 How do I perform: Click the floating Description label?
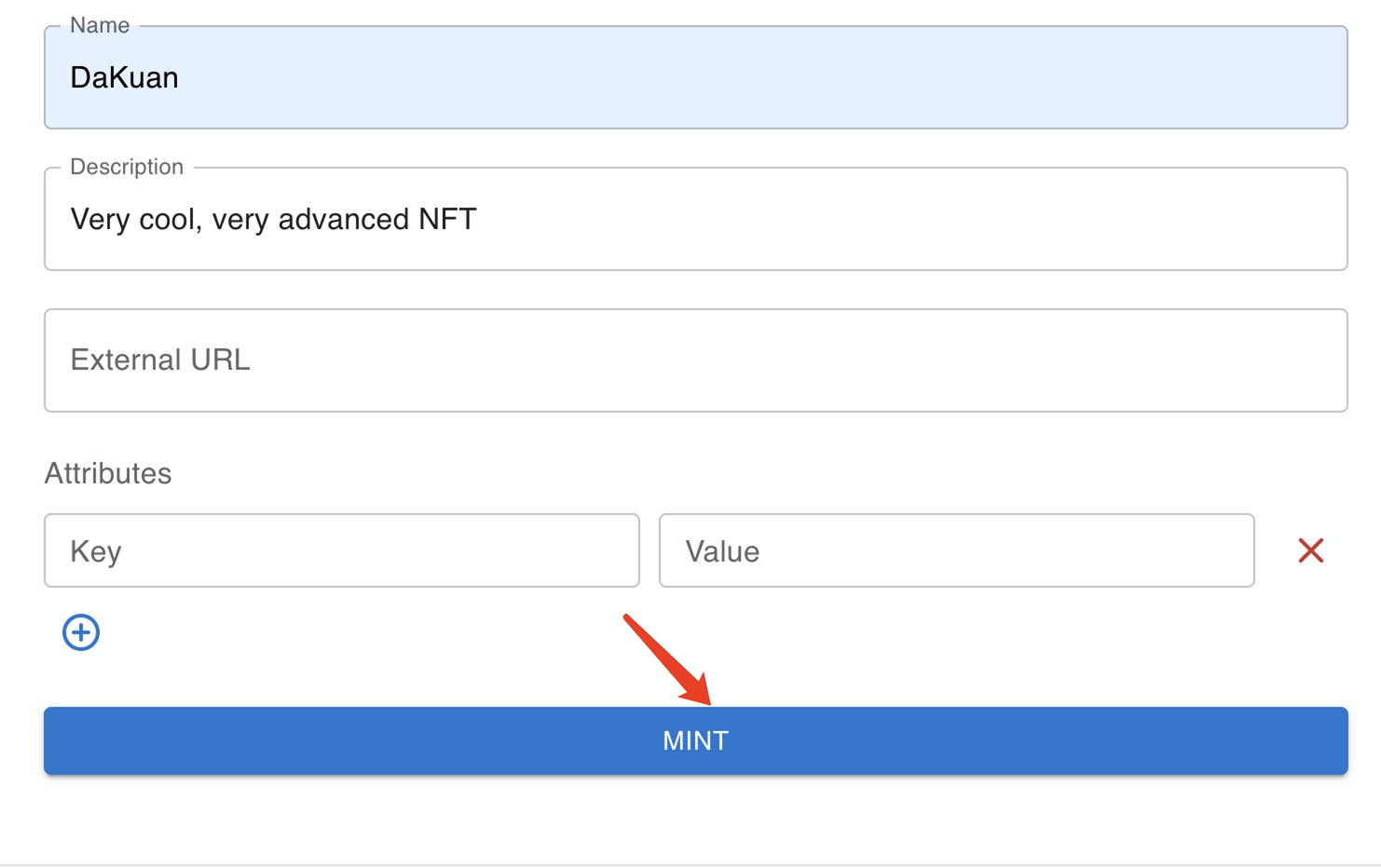coord(127,167)
